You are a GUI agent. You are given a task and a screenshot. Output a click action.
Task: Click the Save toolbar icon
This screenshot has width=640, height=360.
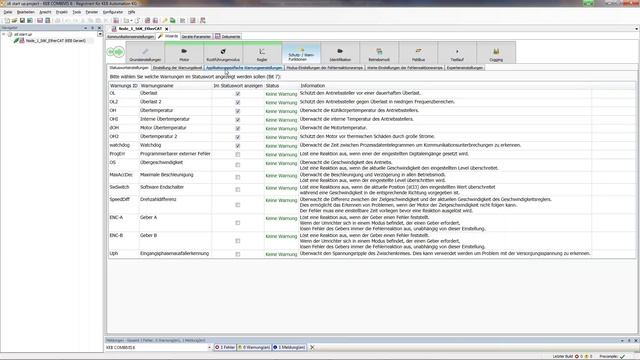point(22,20)
